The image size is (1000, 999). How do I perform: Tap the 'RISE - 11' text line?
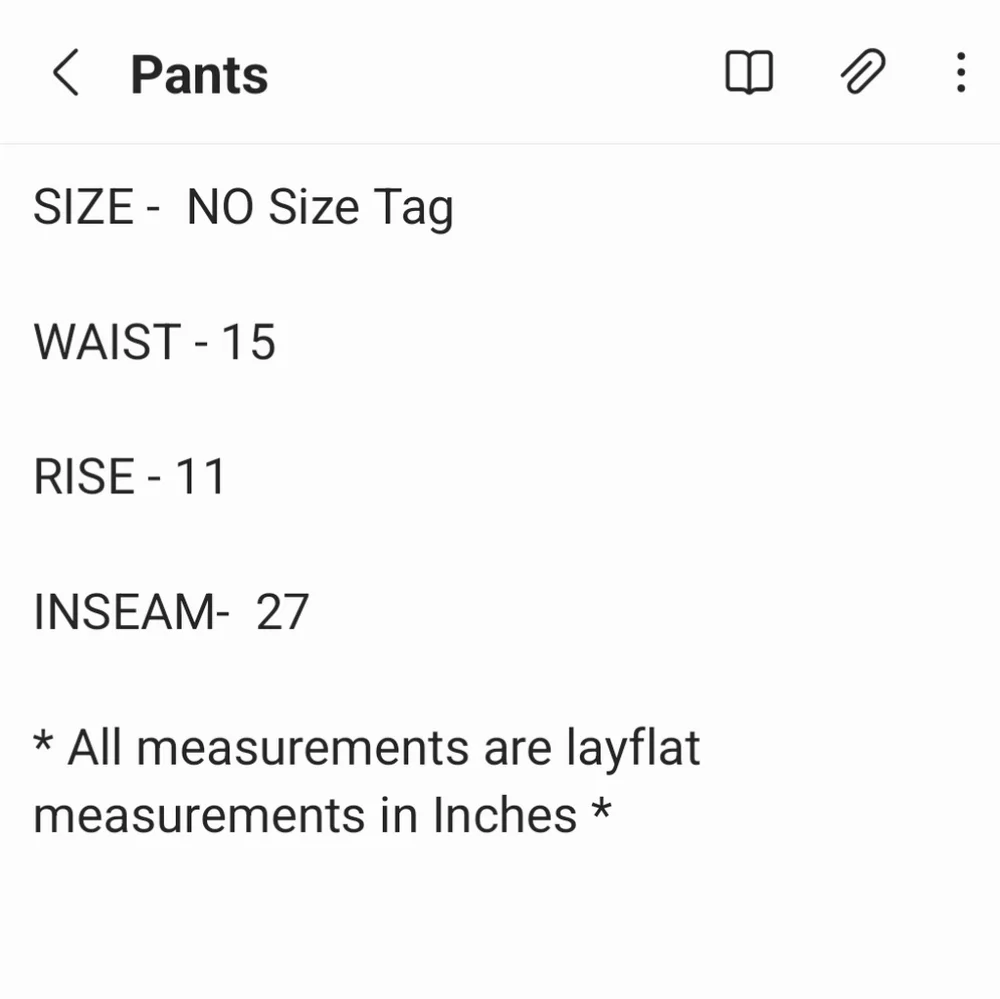click(128, 476)
